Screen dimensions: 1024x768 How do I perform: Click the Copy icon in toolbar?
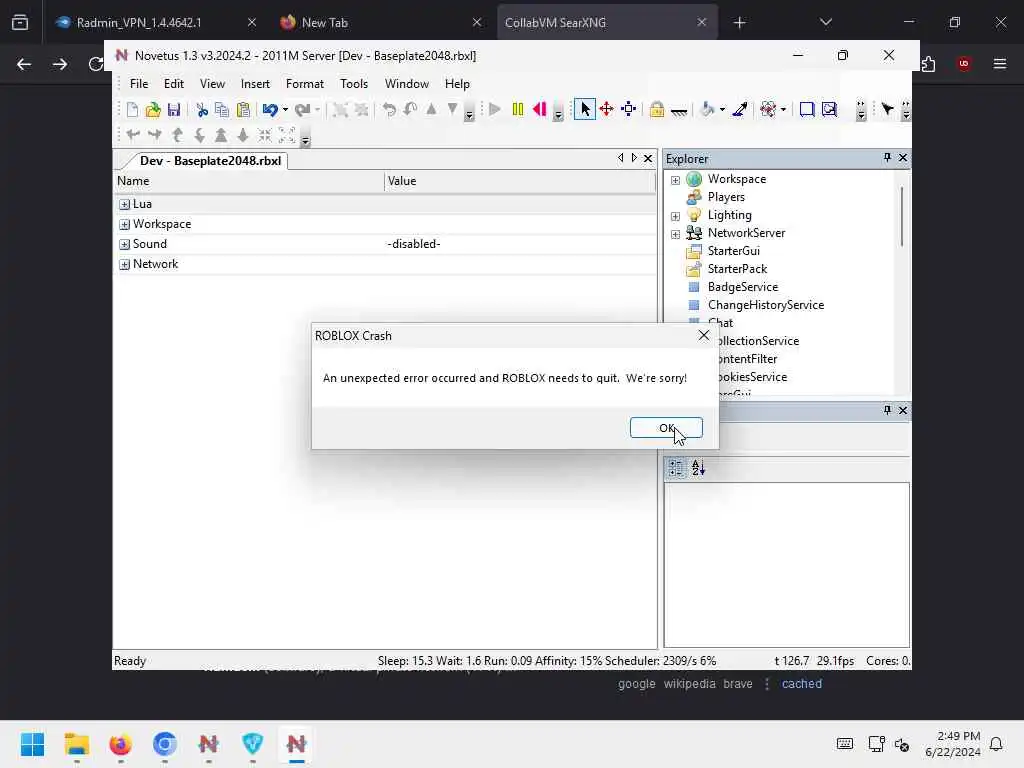tap(222, 110)
